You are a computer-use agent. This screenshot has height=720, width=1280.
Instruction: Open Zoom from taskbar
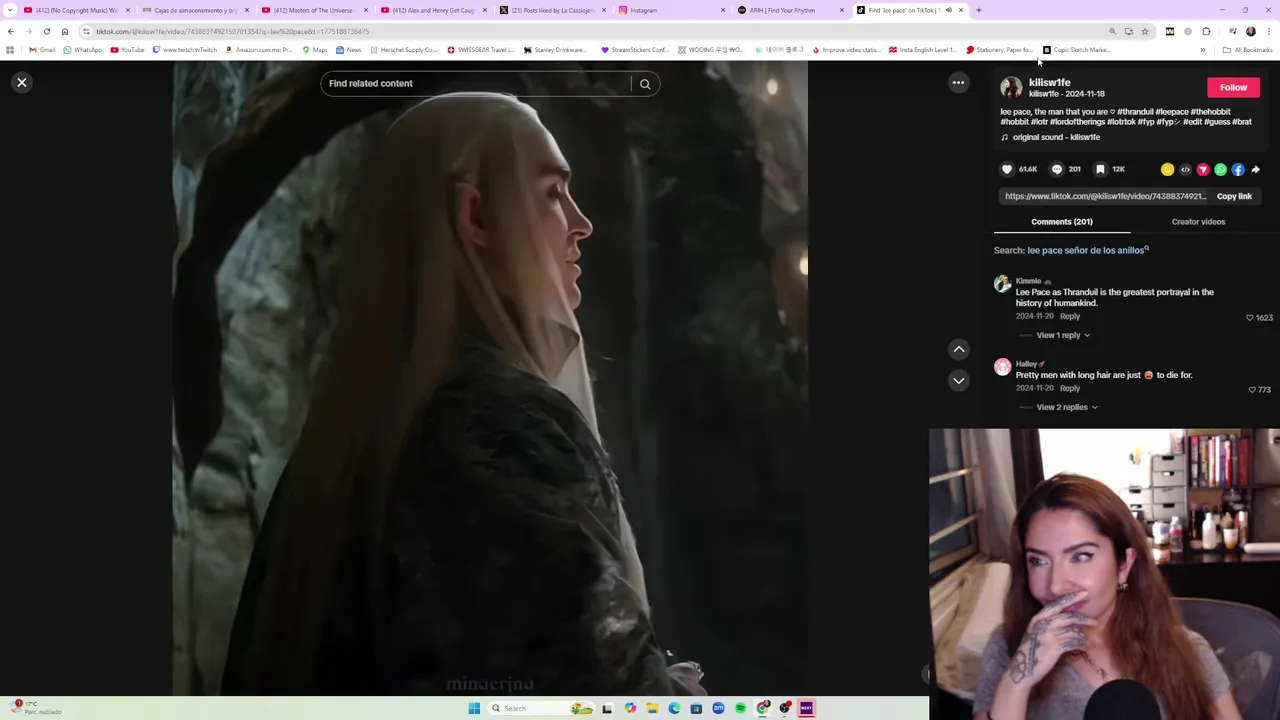718,708
